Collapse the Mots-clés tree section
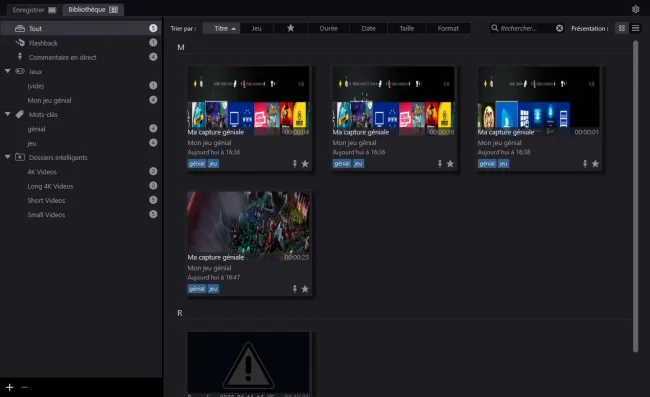The image size is (650, 397). 7,114
